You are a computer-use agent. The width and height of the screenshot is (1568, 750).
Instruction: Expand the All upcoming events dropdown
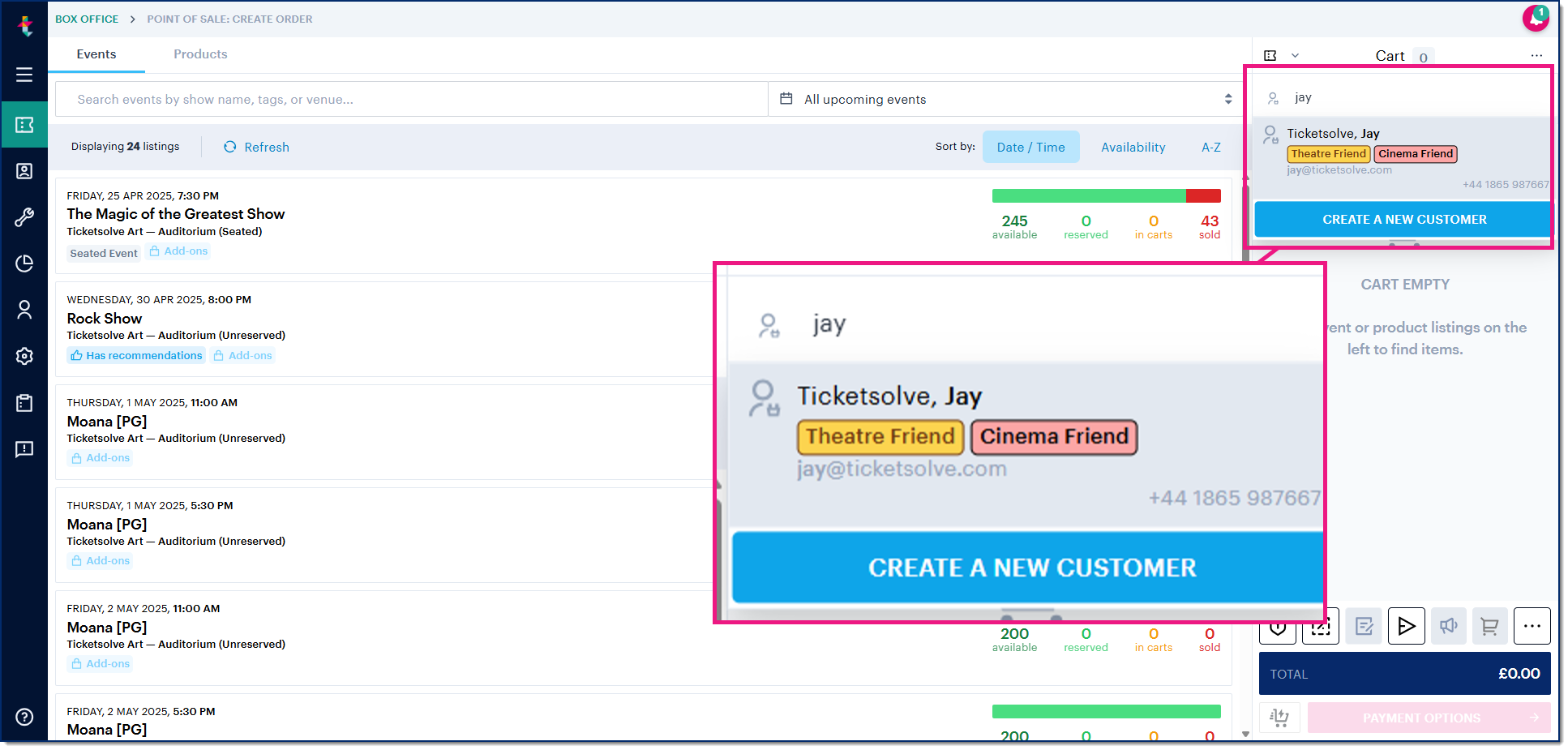click(1005, 99)
